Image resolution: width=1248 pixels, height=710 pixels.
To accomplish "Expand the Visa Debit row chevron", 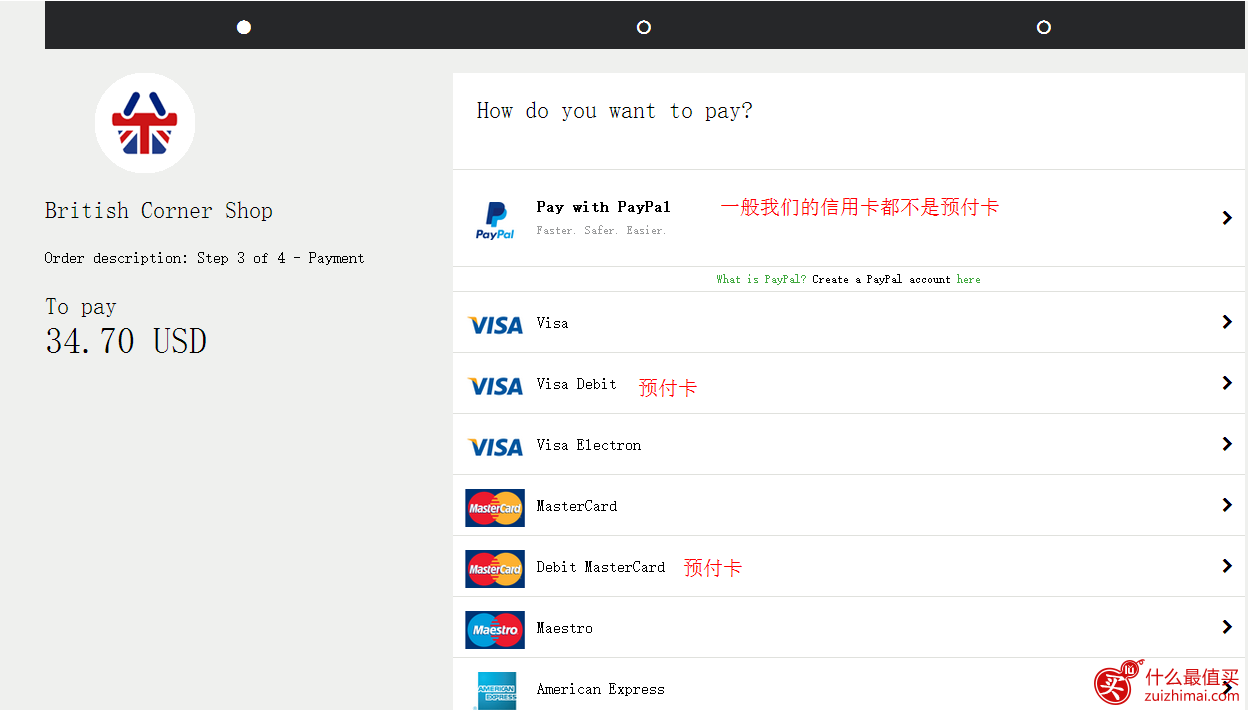I will [1227, 383].
